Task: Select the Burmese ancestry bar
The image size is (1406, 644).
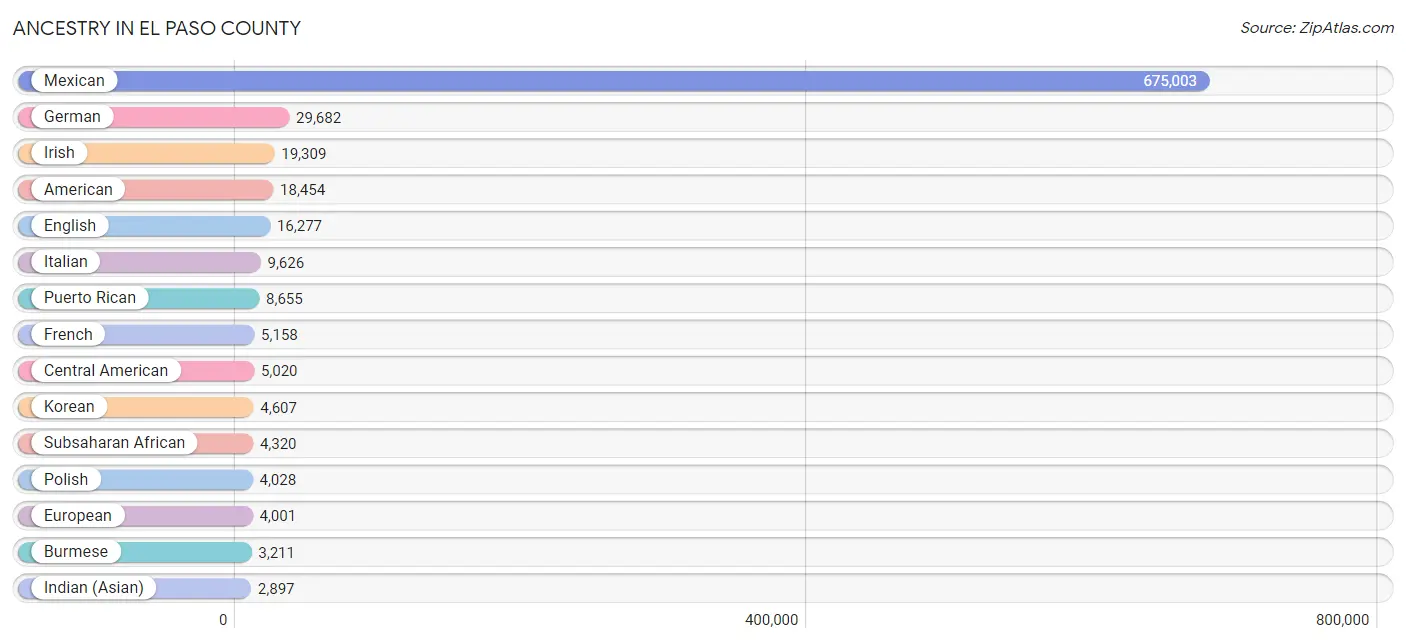Action: point(134,552)
